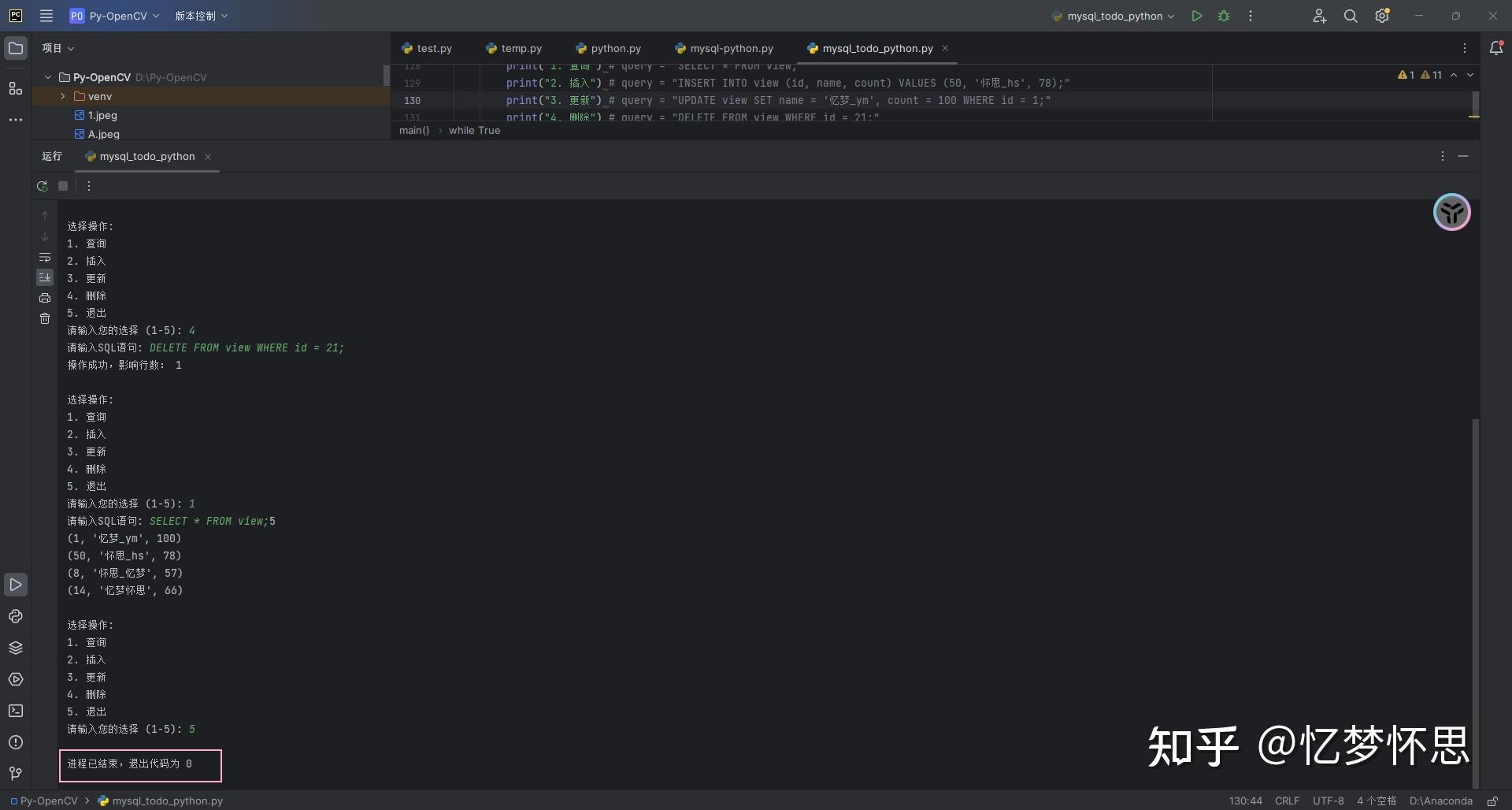Change UTF-8 file encoding

[1329, 801]
